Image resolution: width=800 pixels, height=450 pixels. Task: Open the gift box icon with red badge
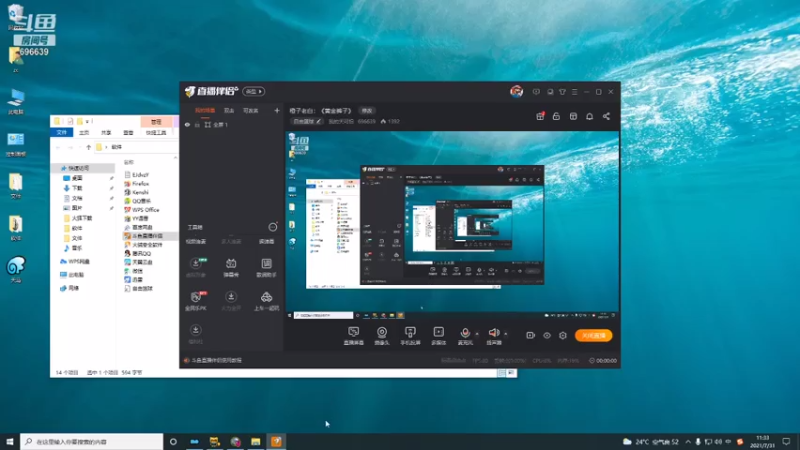[540, 116]
